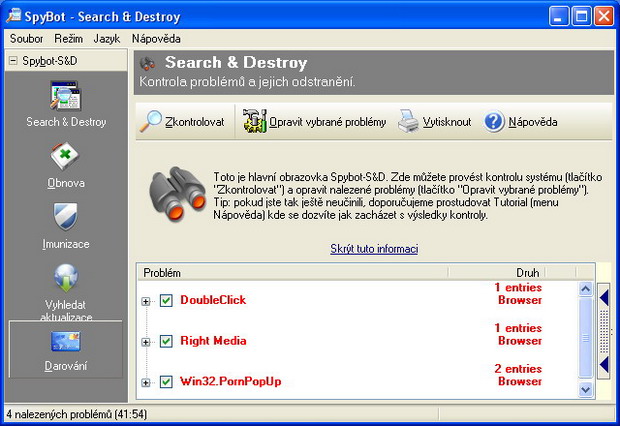Screen dimensions: 620x426
Task: Click the Zkontrolovat button label
Action: (195, 122)
